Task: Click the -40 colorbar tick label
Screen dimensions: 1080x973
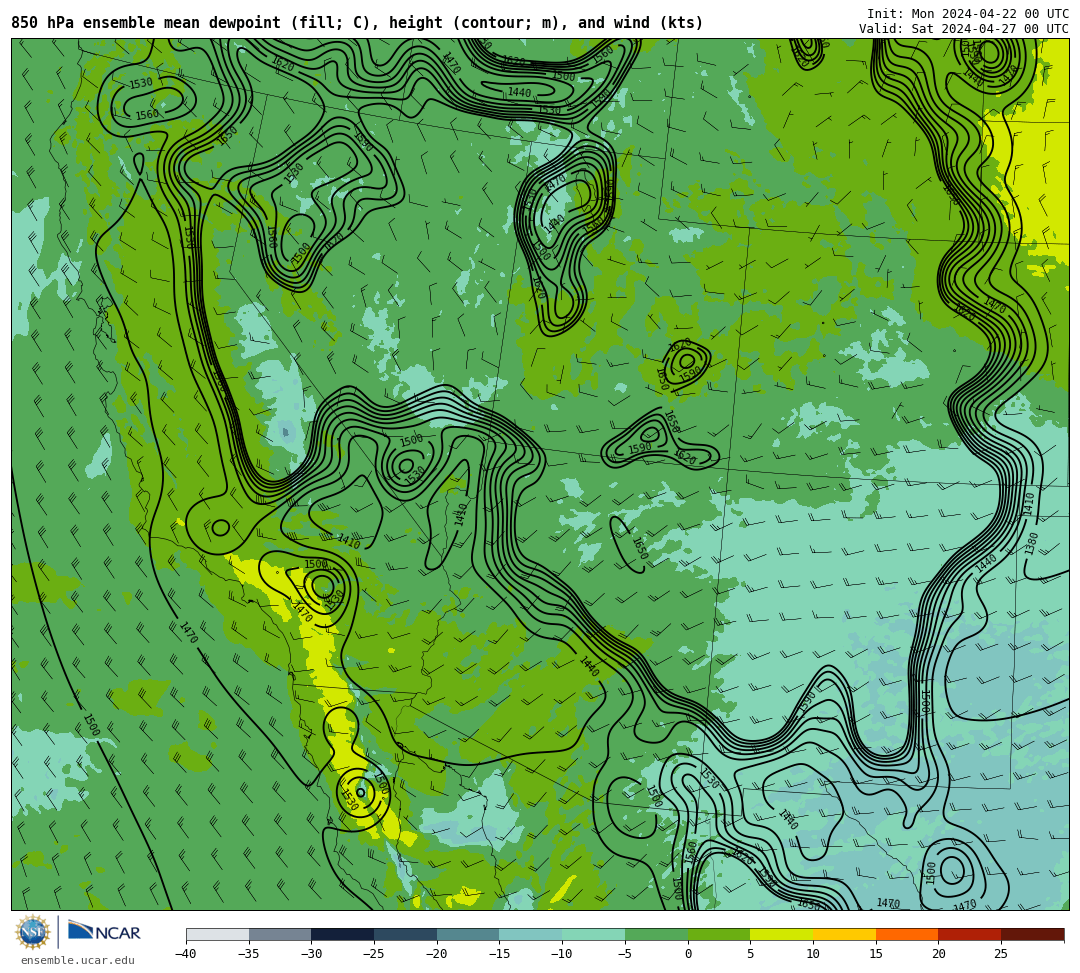Action: pos(186,954)
